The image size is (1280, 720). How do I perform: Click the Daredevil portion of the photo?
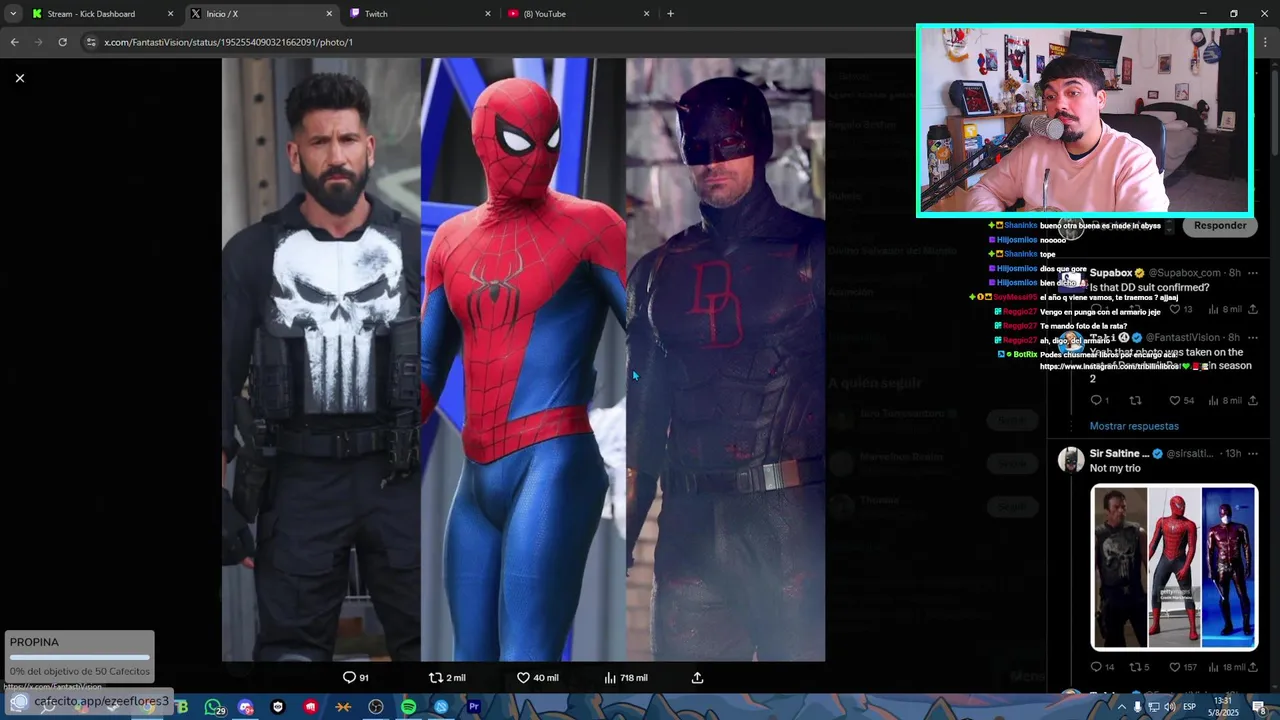725,360
